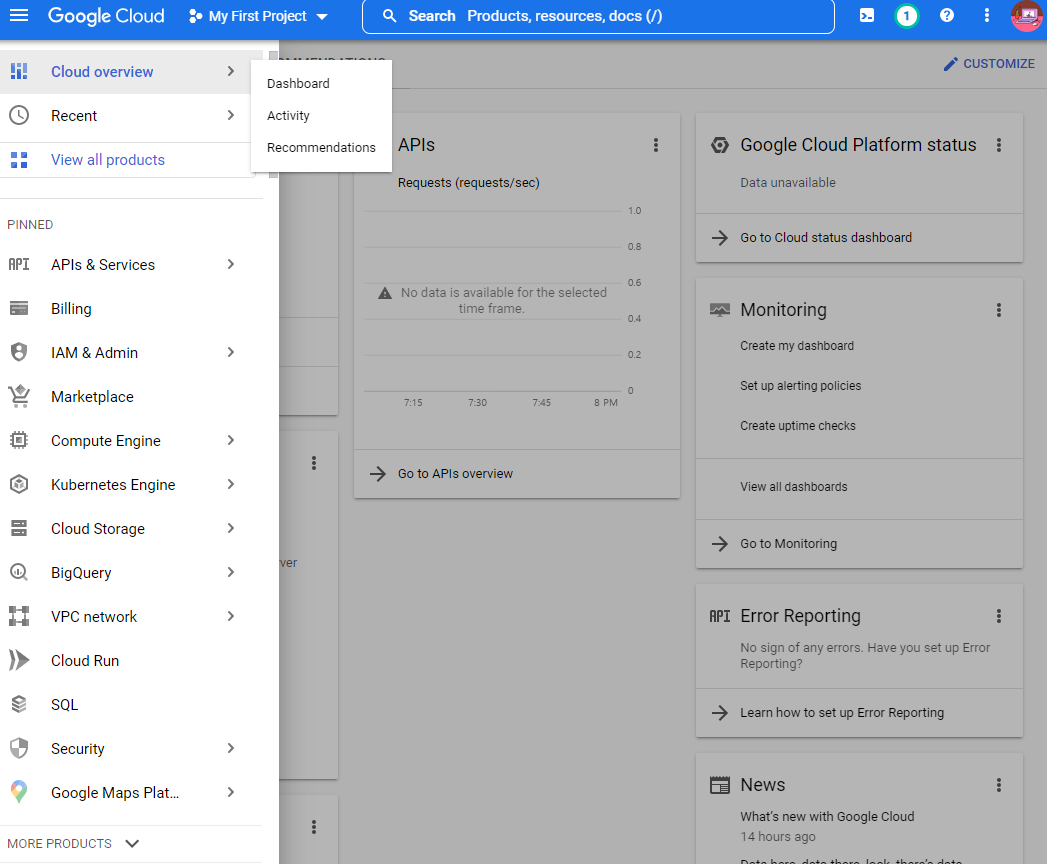Click the Cloud Run icon
Screen dimensions: 1047x864
tap(19, 660)
